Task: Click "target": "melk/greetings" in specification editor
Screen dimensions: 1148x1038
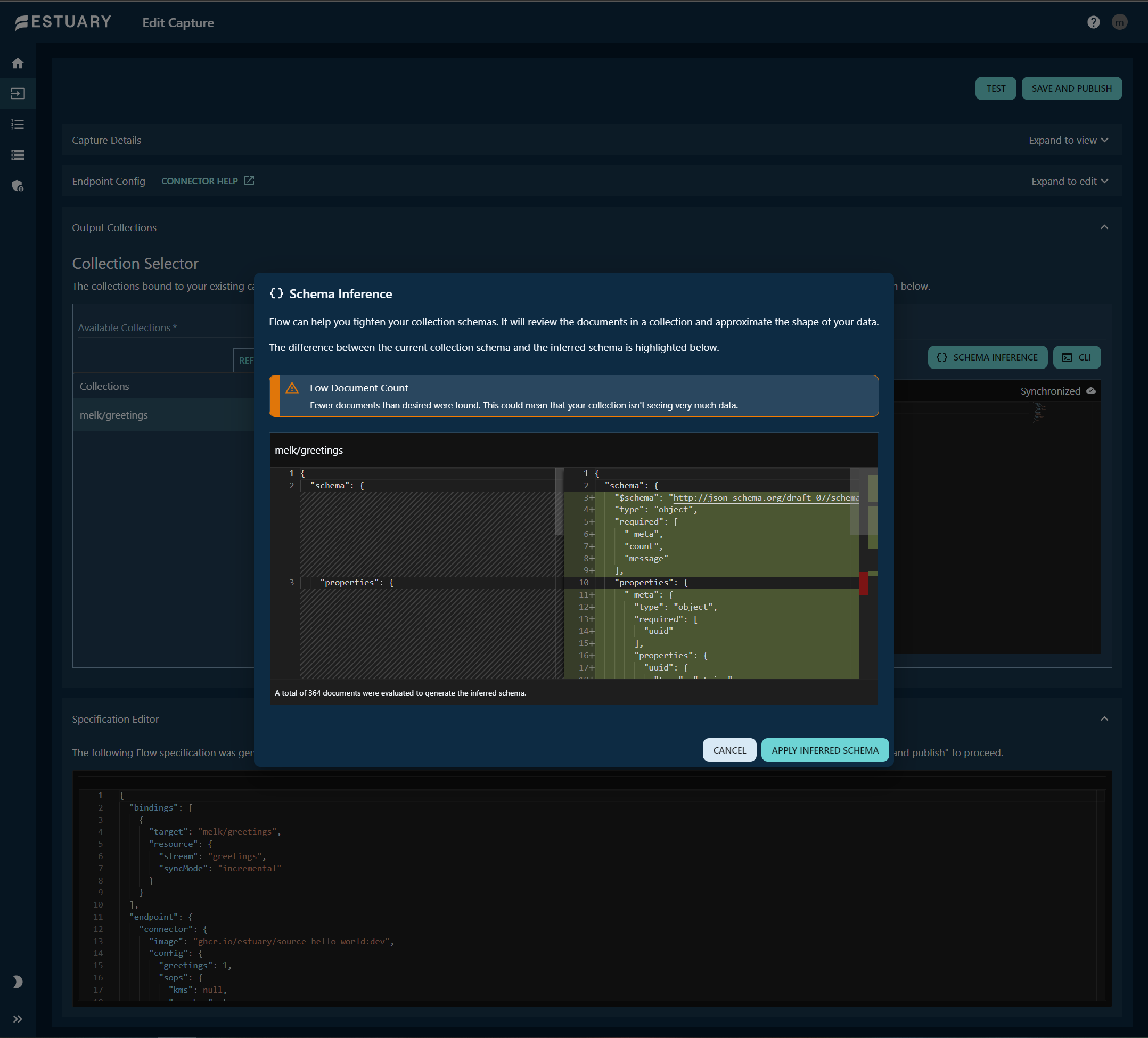Action: click(x=215, y=832)
